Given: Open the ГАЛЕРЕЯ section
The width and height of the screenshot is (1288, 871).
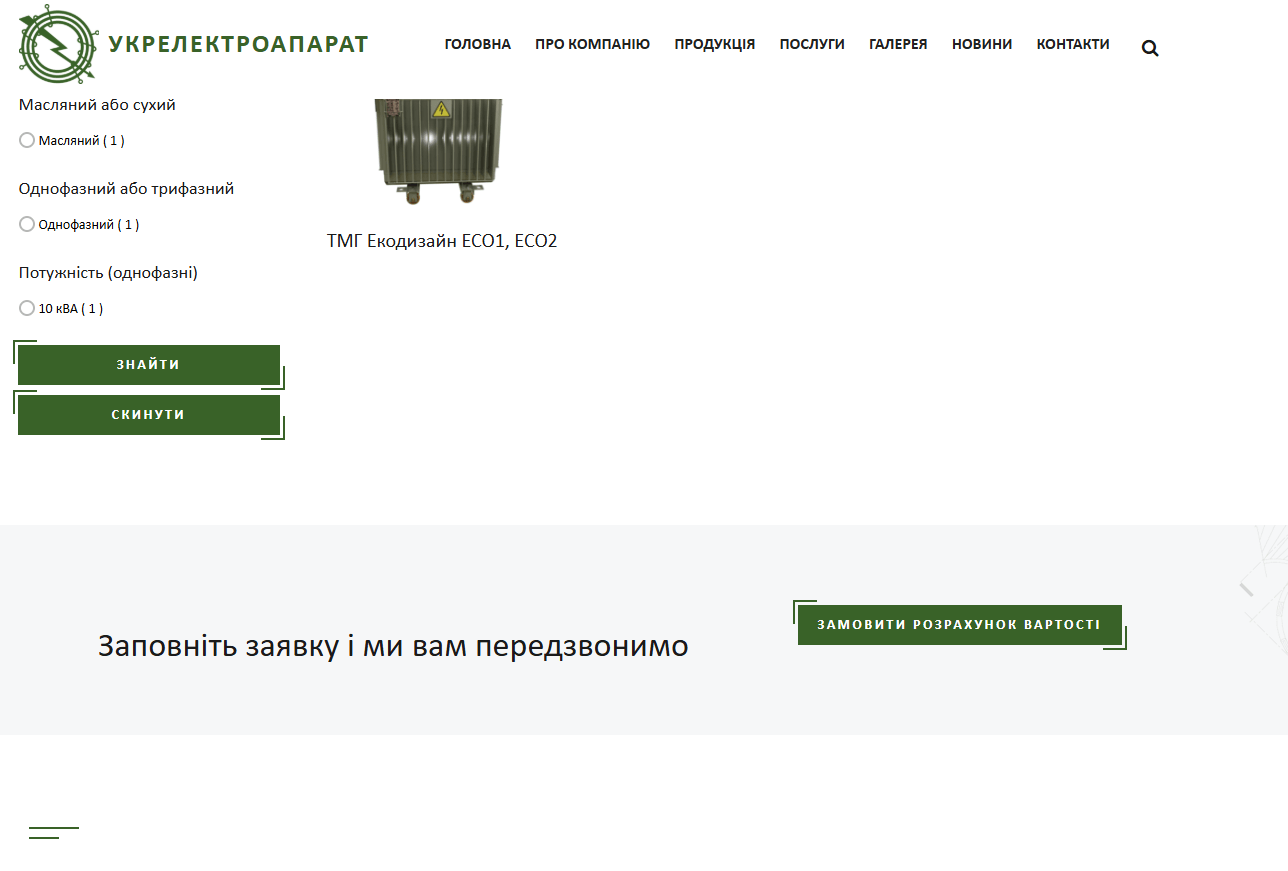Looking at the screenshot, I should (x=898, y=44).
